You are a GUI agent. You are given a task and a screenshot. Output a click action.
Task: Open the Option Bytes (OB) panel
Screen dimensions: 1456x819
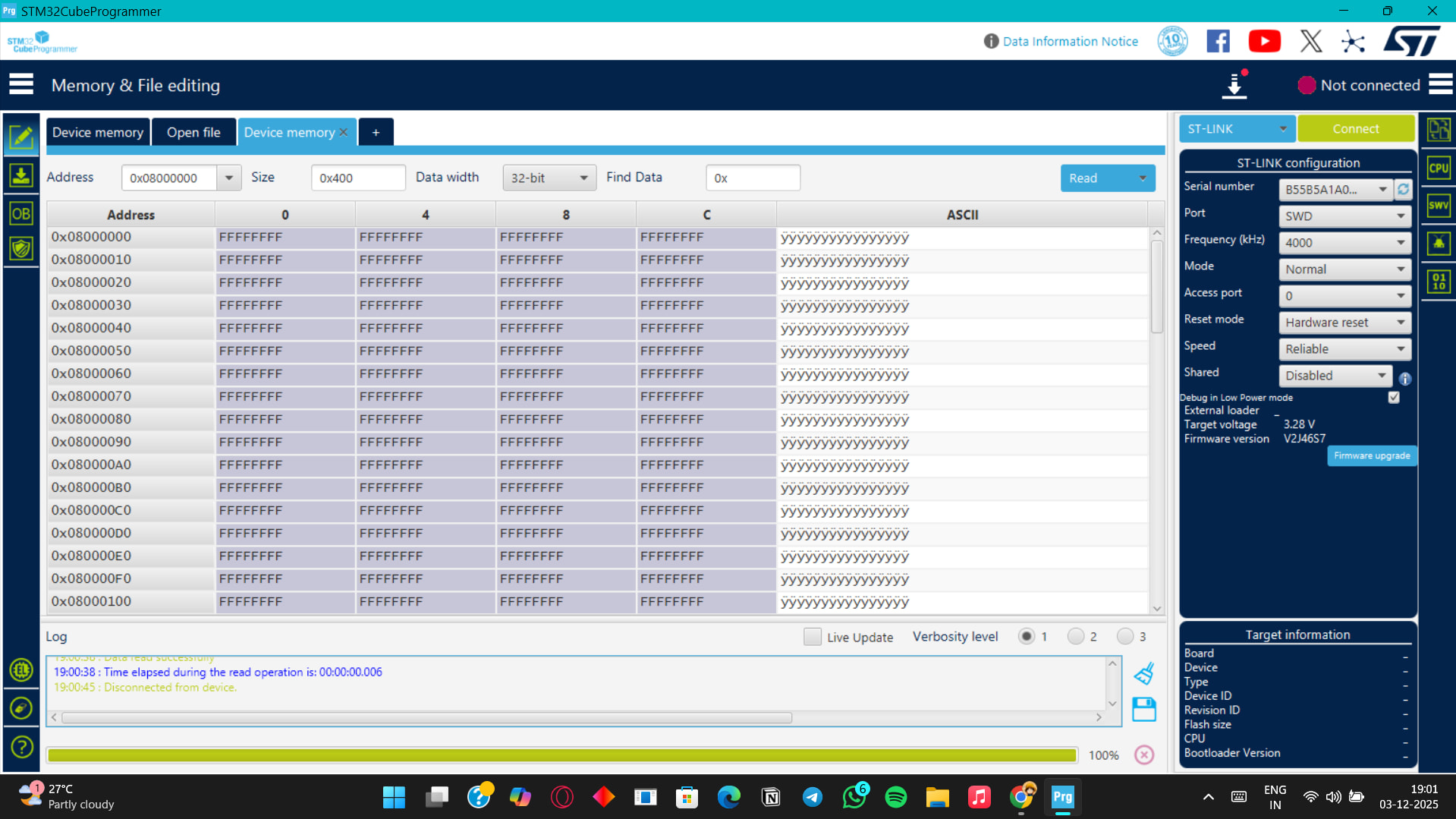pyautogui.click(x=21, y=214)
